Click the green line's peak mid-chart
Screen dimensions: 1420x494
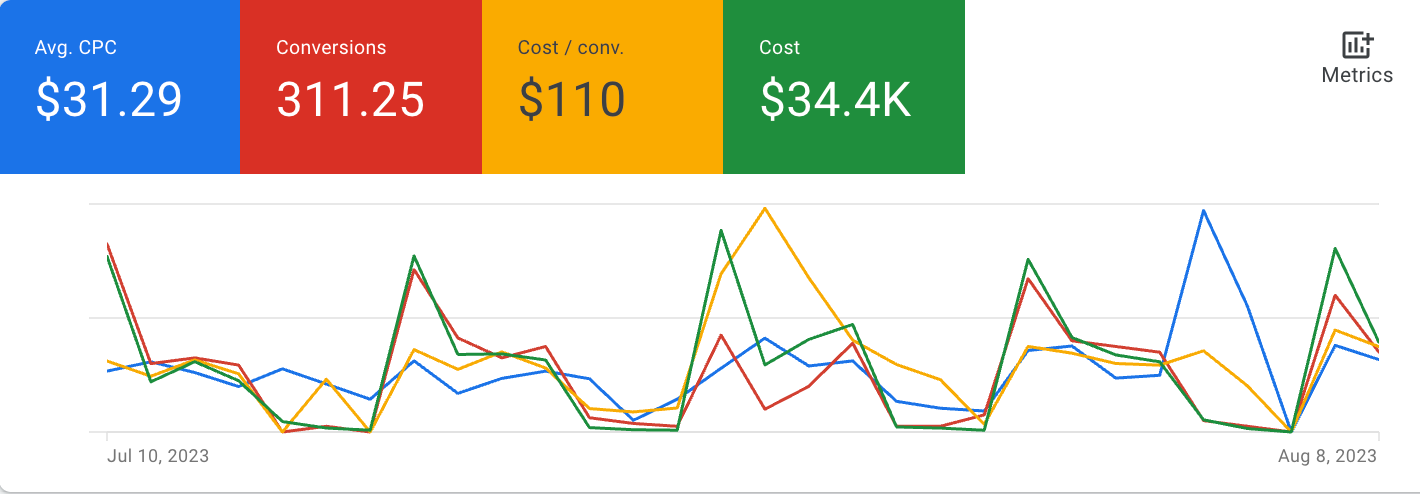pyautogui.click(x=721, y=230)
